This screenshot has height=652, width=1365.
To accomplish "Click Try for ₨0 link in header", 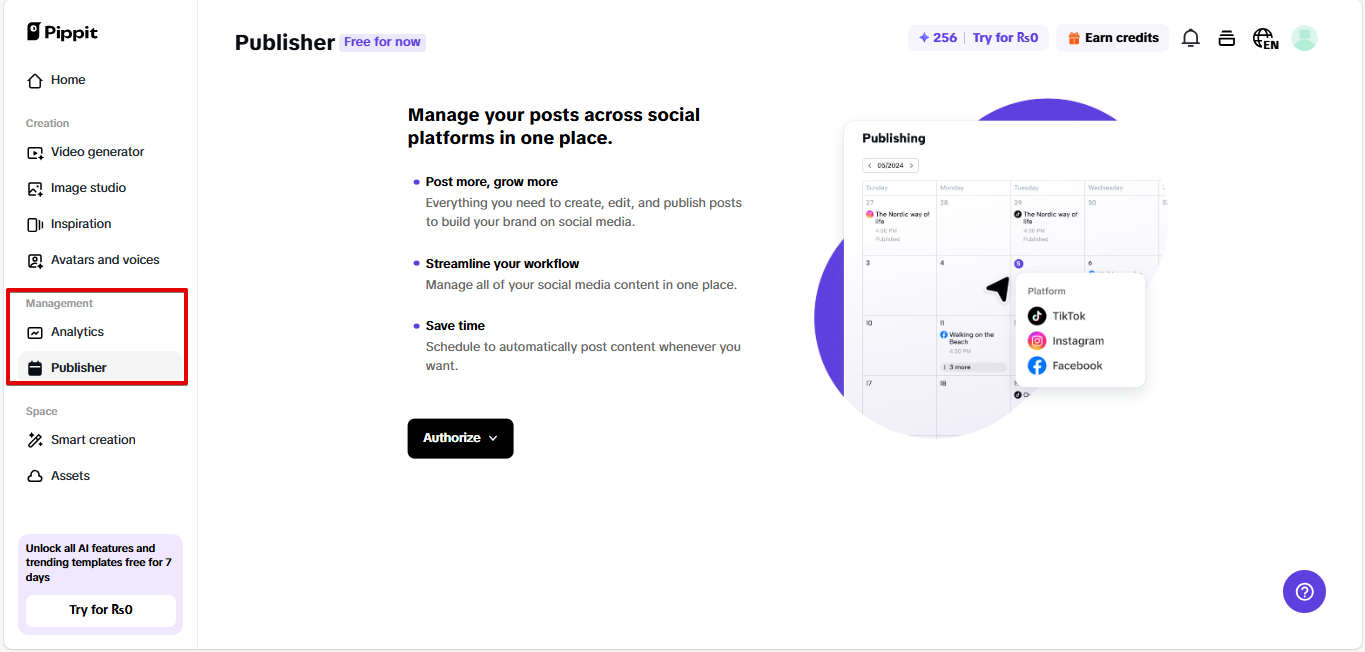I will point(1005,38).
